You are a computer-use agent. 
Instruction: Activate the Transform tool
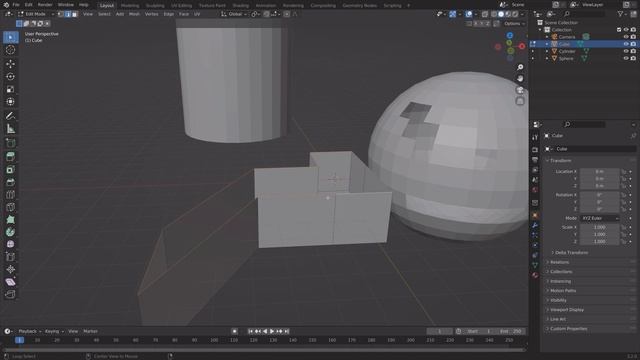point(11,102)
